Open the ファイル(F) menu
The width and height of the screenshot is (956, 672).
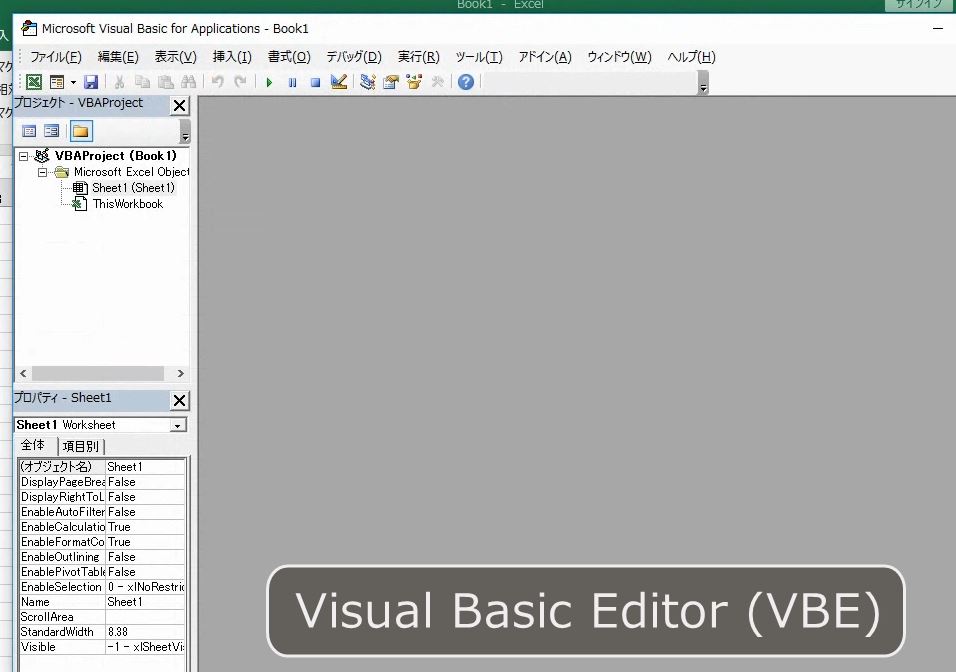click(55, 57)
